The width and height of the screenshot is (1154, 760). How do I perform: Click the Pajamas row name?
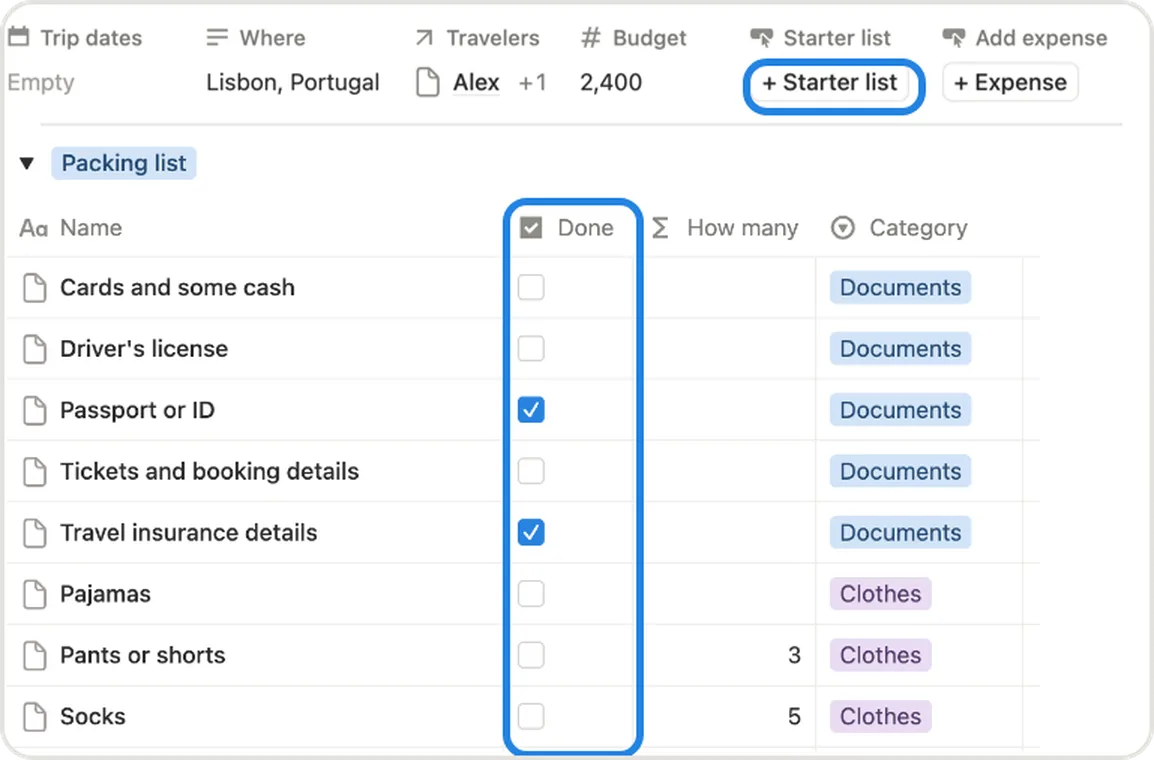tap(105, 594)
